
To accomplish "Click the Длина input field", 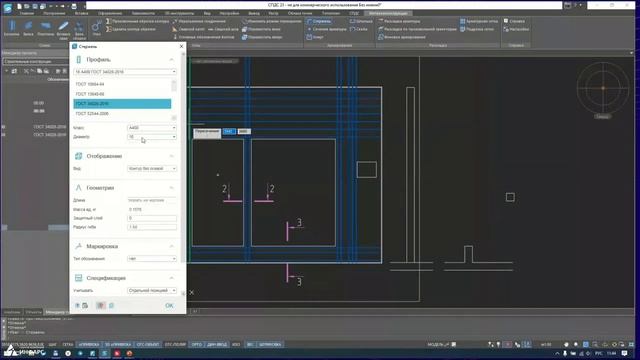I will click(152, 200).
